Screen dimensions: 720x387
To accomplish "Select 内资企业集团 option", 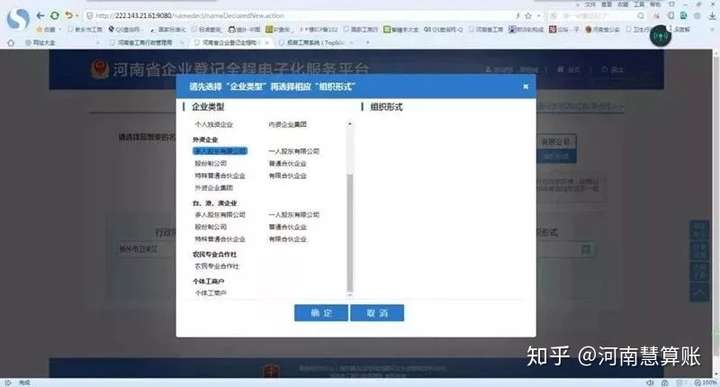I will (287, 124).
